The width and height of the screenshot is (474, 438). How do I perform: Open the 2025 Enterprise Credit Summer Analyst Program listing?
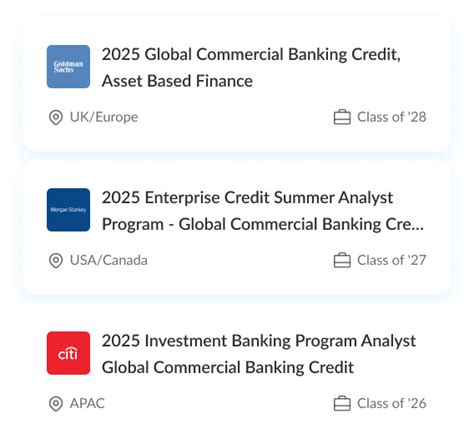pyautogui.click(x=263, y=211)
